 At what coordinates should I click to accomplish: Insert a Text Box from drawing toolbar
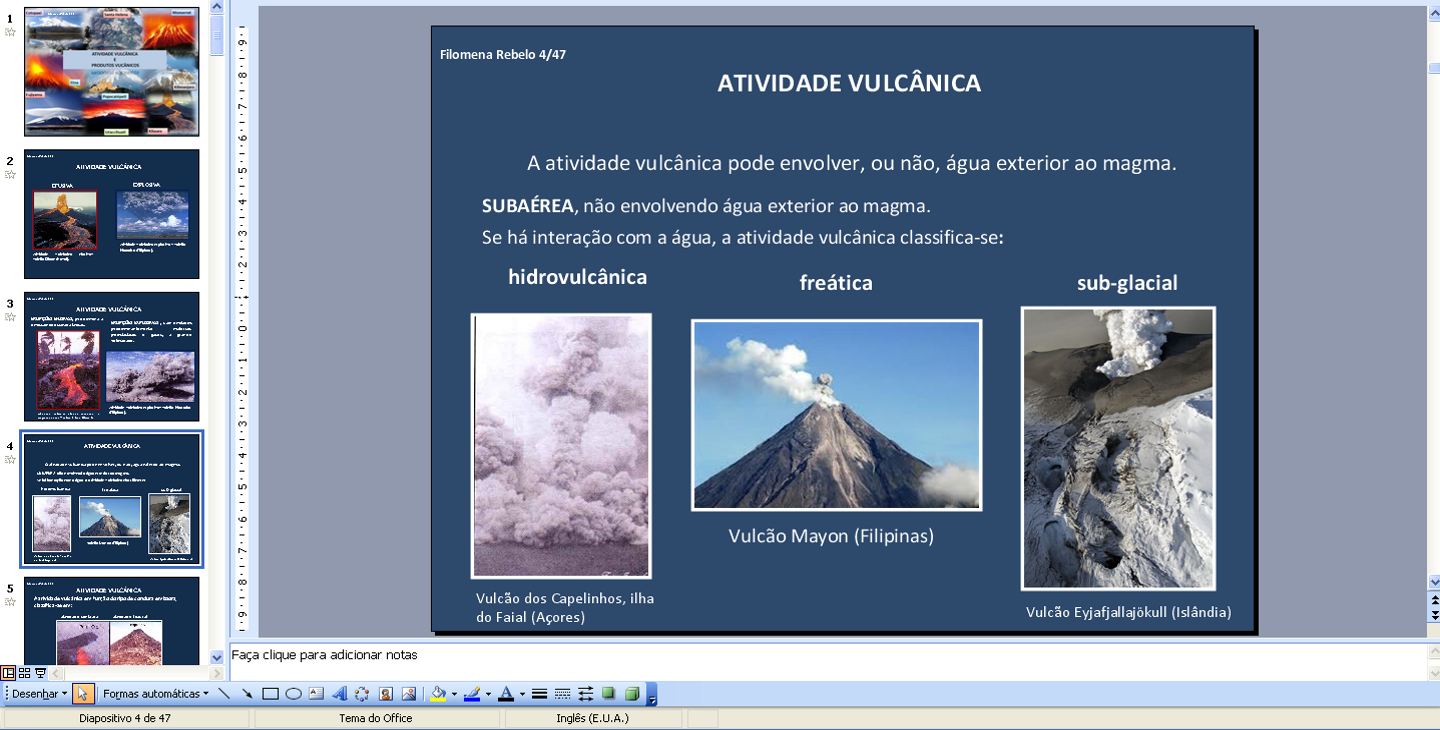[316, 693]
